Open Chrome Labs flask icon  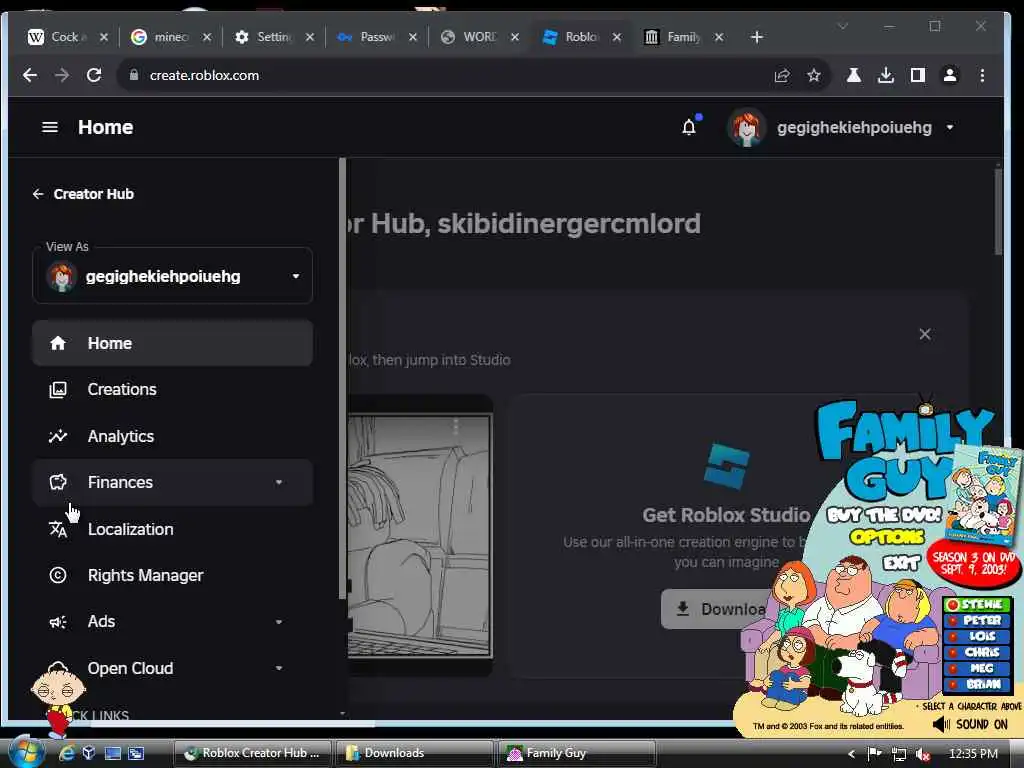coord(854,75)
